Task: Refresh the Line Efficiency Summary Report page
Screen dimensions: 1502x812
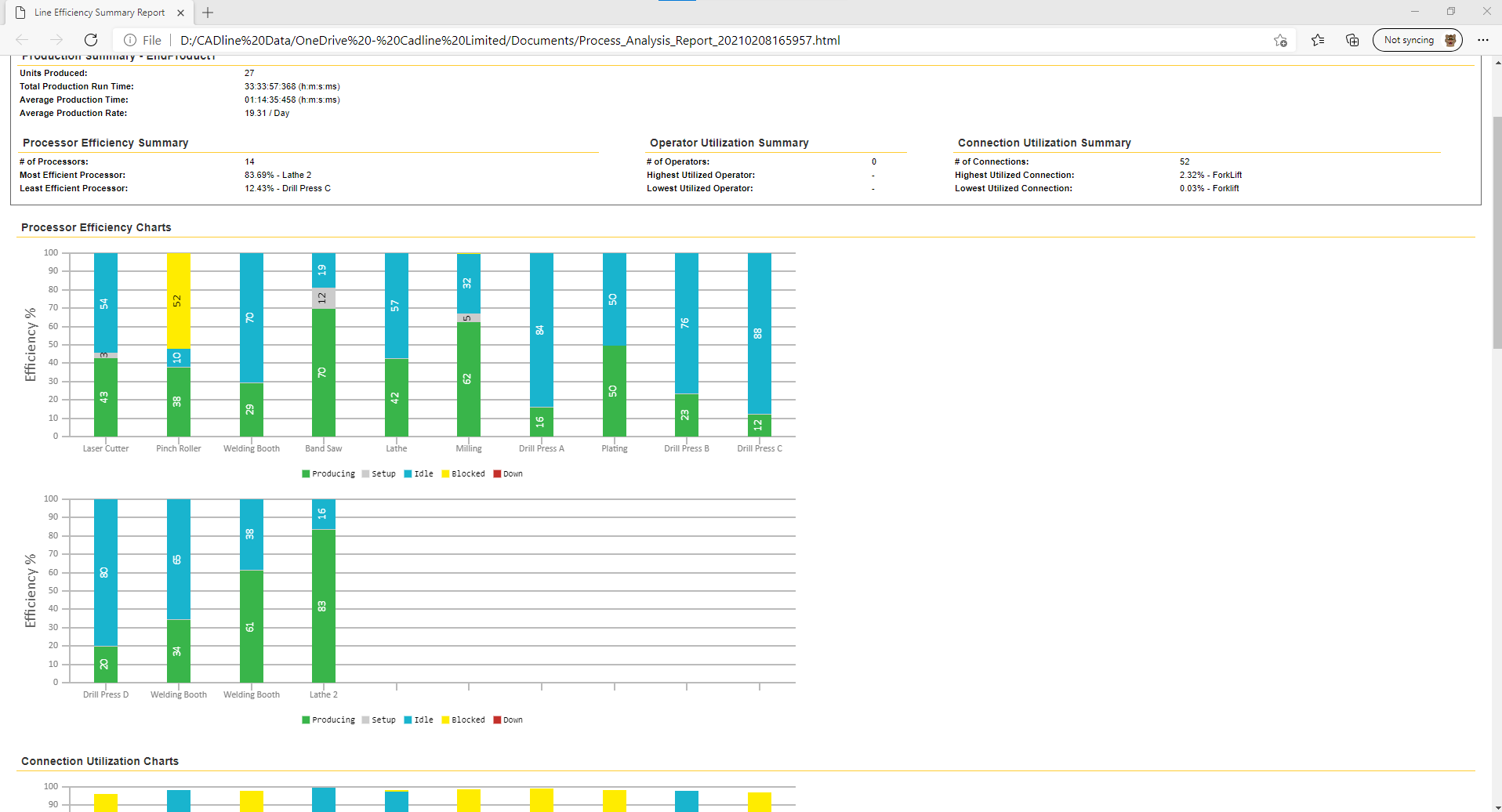Action: [91, 40]
